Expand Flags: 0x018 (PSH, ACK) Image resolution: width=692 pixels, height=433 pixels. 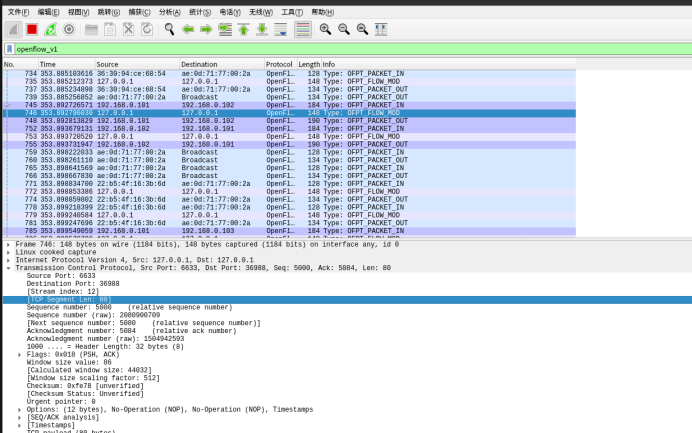click(19, 355)
